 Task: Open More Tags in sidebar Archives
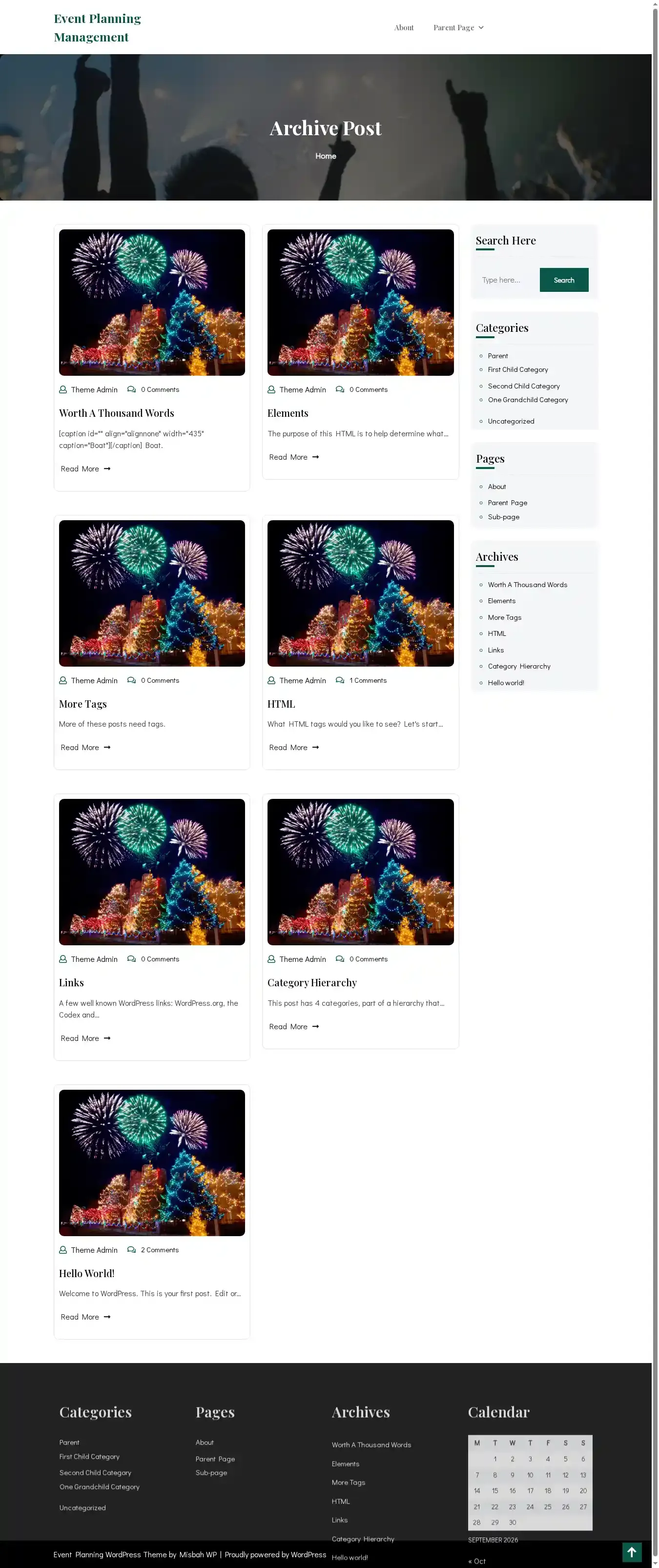[504, 617]
